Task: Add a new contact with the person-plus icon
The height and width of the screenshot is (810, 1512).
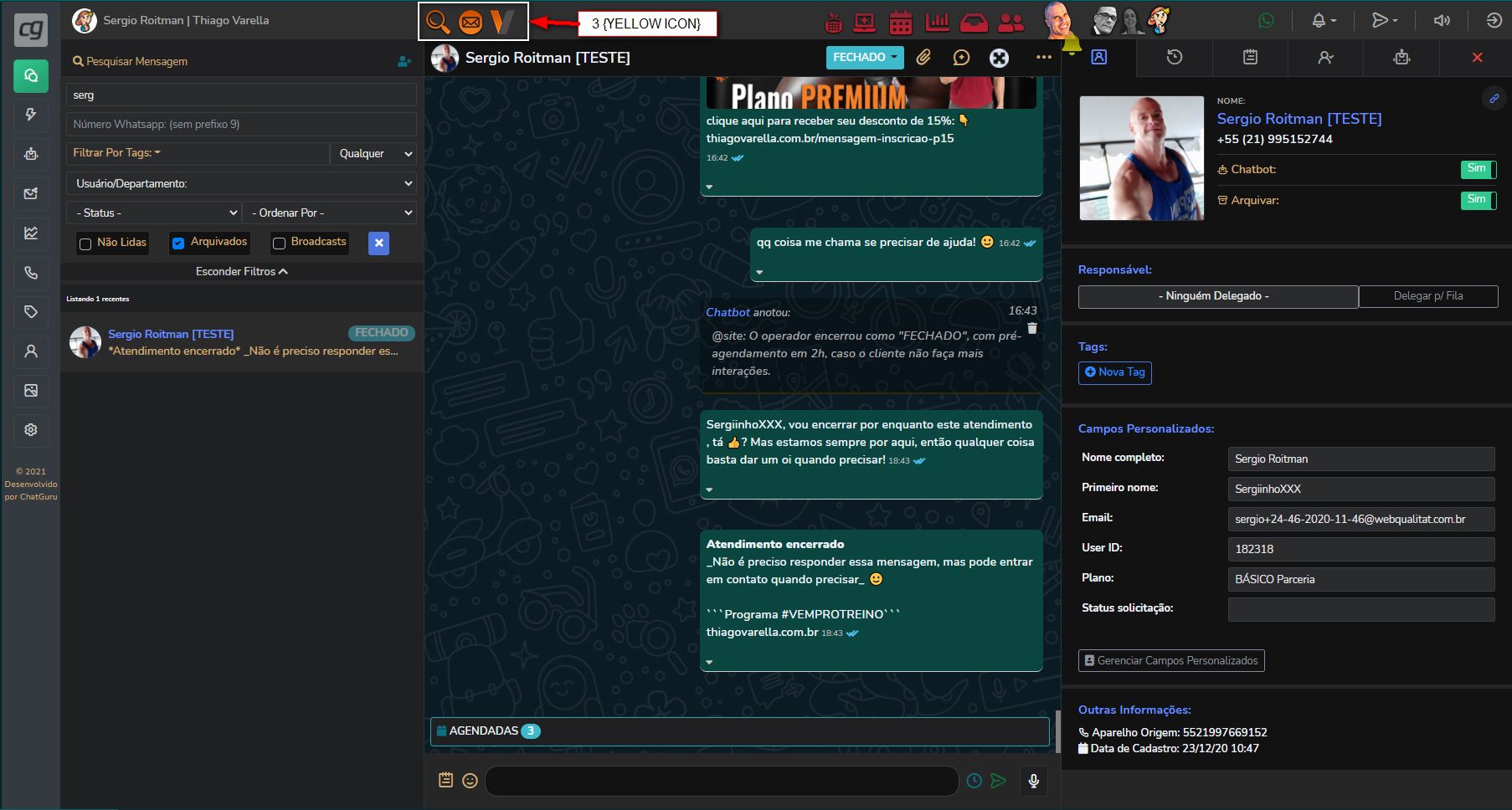Action: pyautogui.click(x=404, y=61)
